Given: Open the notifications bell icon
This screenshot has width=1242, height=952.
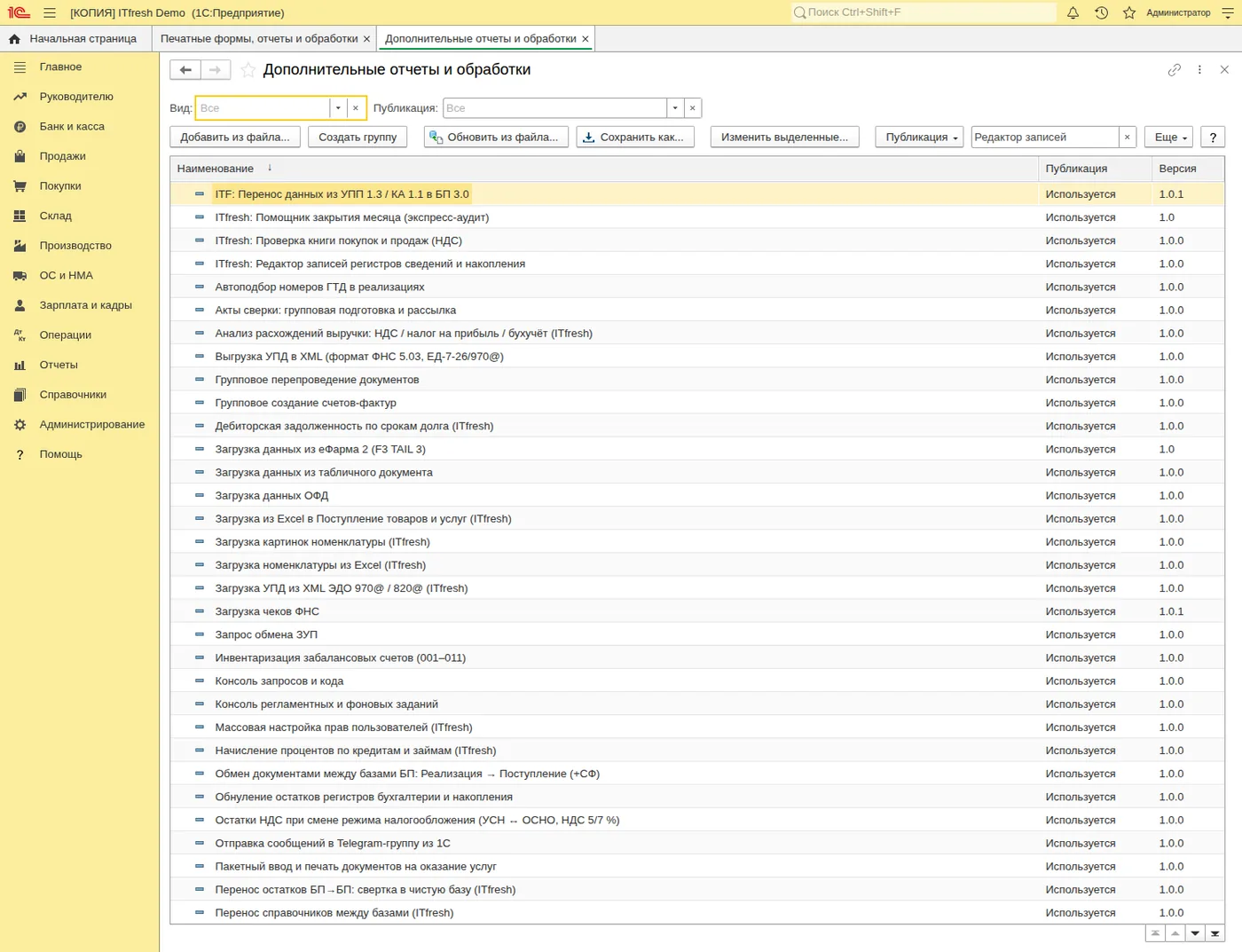Looking at the screenshot, I should [1073, 12].
